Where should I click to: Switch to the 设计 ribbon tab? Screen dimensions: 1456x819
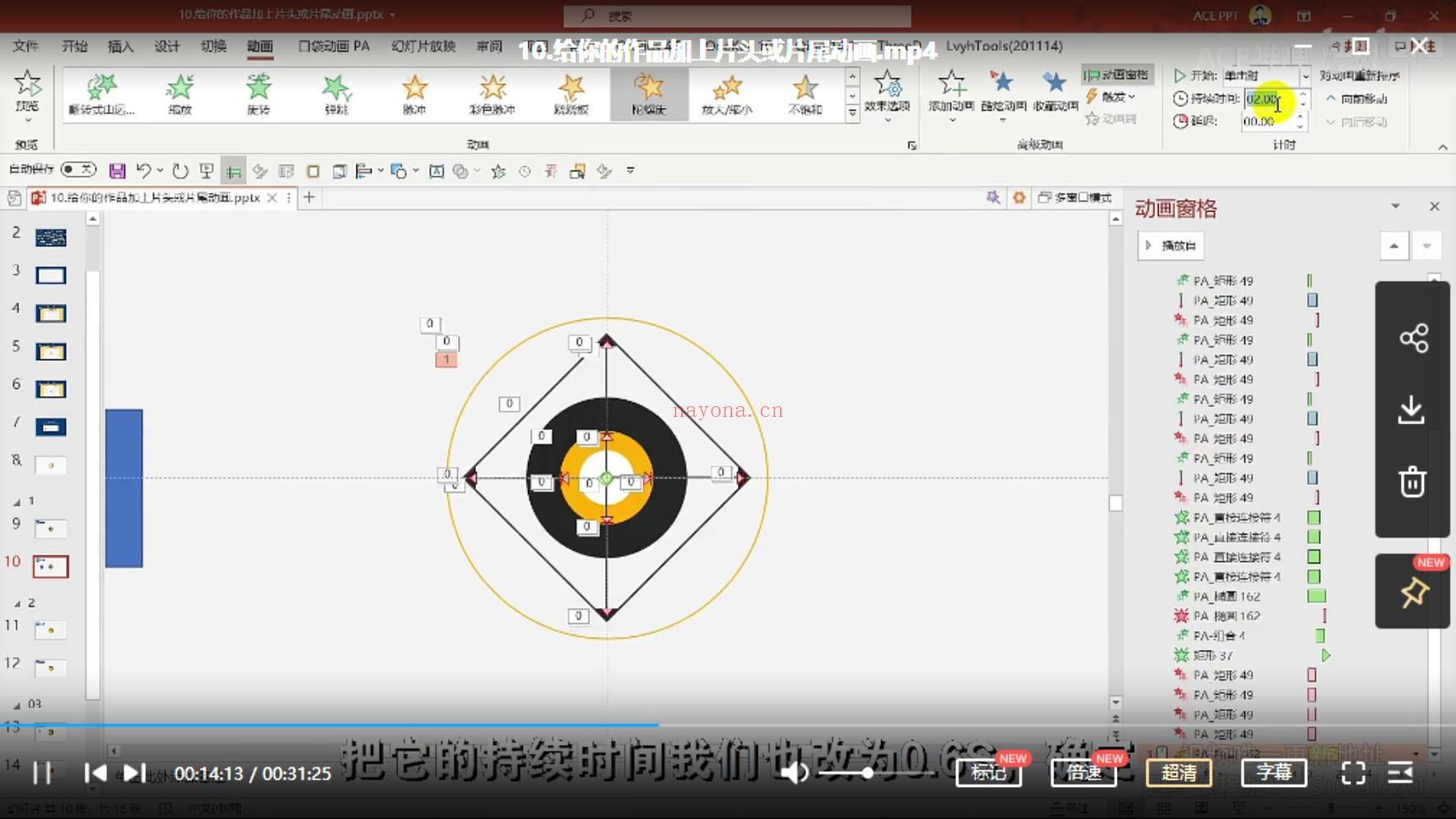[x=166, y=46]
